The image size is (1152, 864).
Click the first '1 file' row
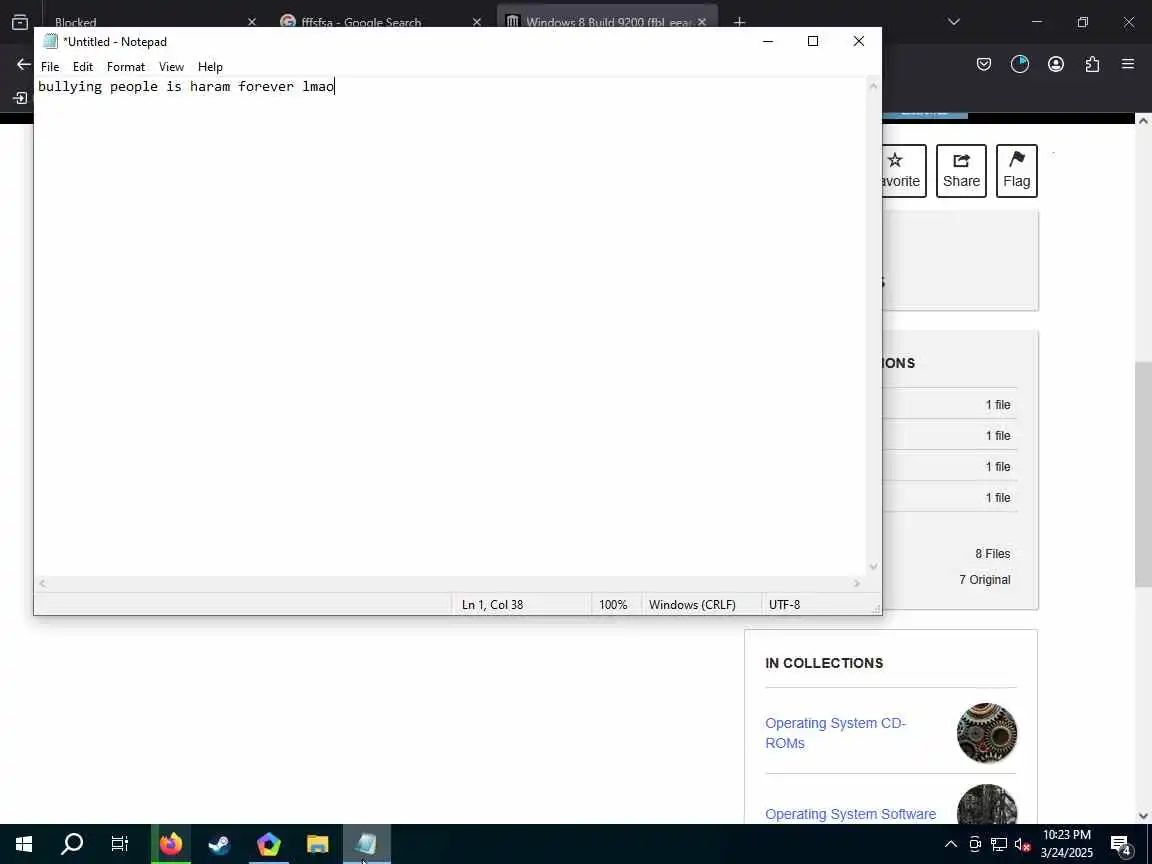(950, 405)
